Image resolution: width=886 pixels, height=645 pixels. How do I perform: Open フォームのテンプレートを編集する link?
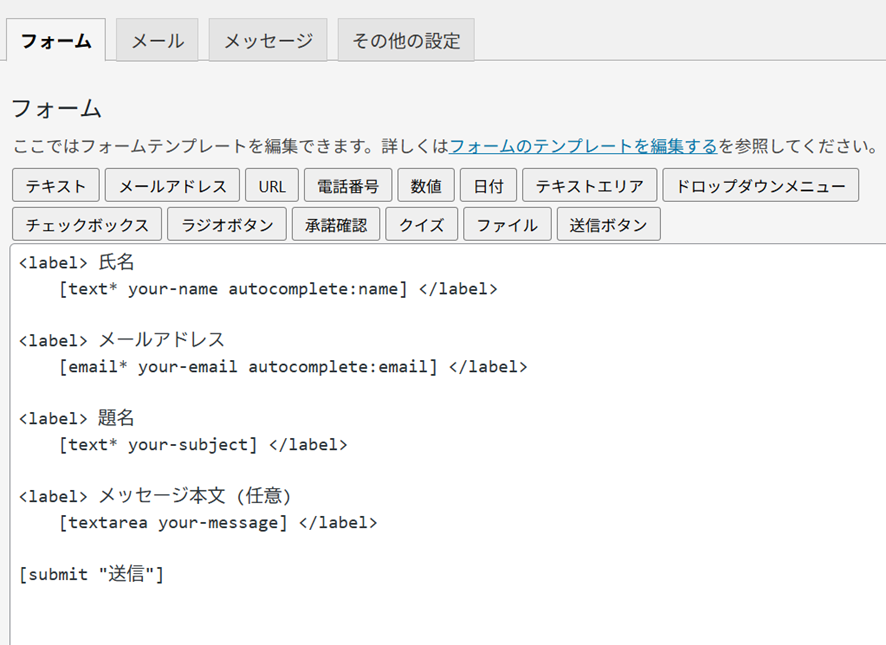point(583,146)
